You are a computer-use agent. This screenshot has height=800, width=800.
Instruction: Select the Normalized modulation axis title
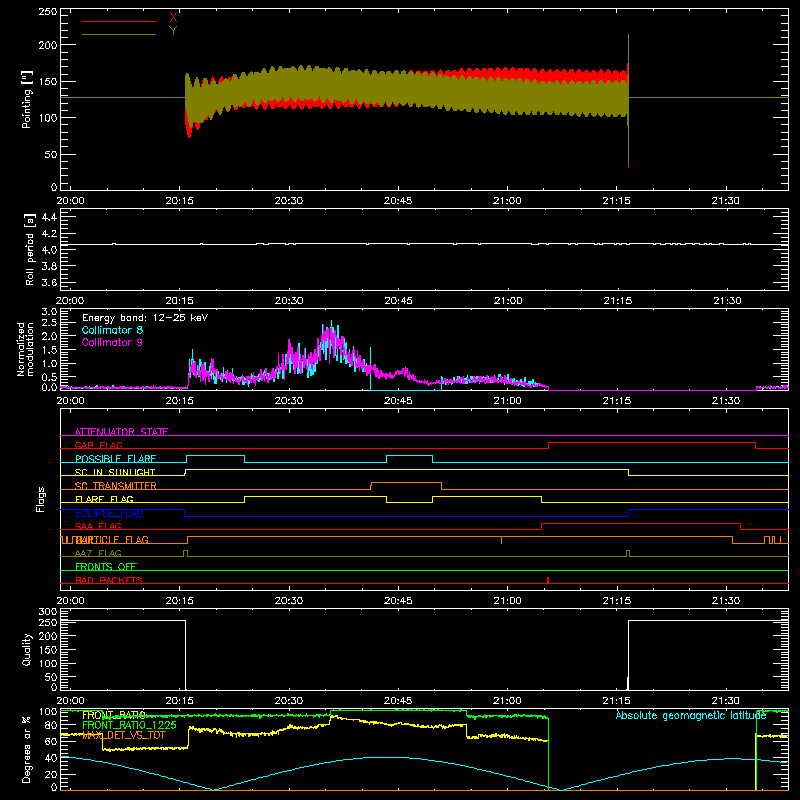click(x=25, y=349)
